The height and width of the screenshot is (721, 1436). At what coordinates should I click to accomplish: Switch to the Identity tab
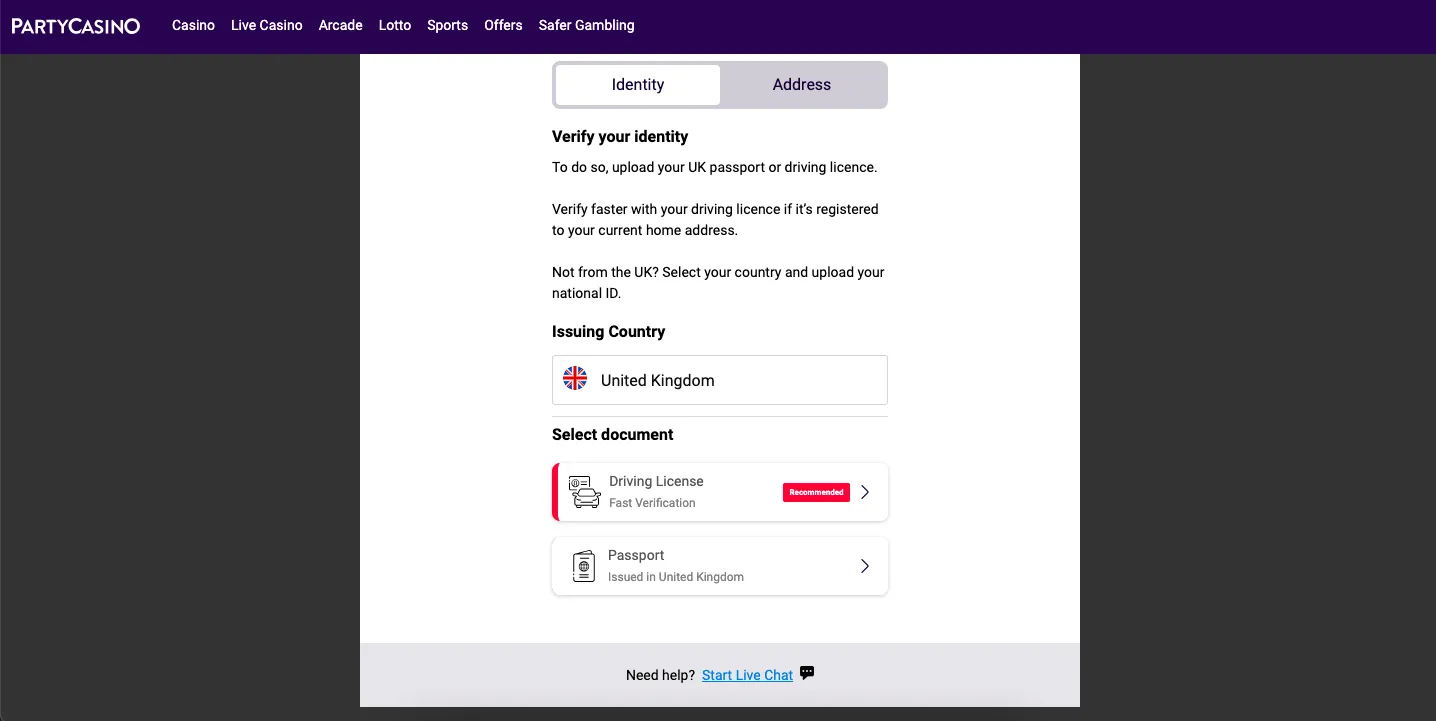pos(637,85)
